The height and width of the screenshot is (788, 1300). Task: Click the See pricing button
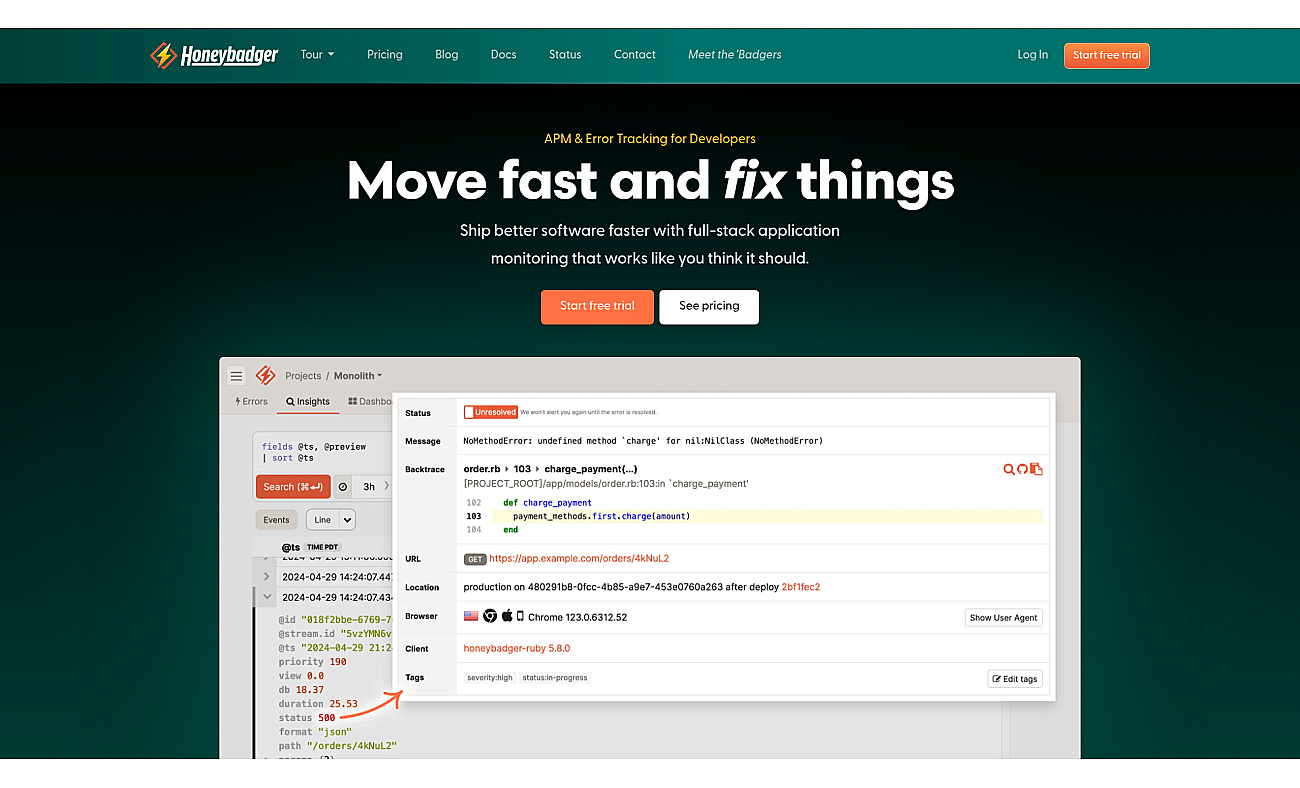point(709,307)
